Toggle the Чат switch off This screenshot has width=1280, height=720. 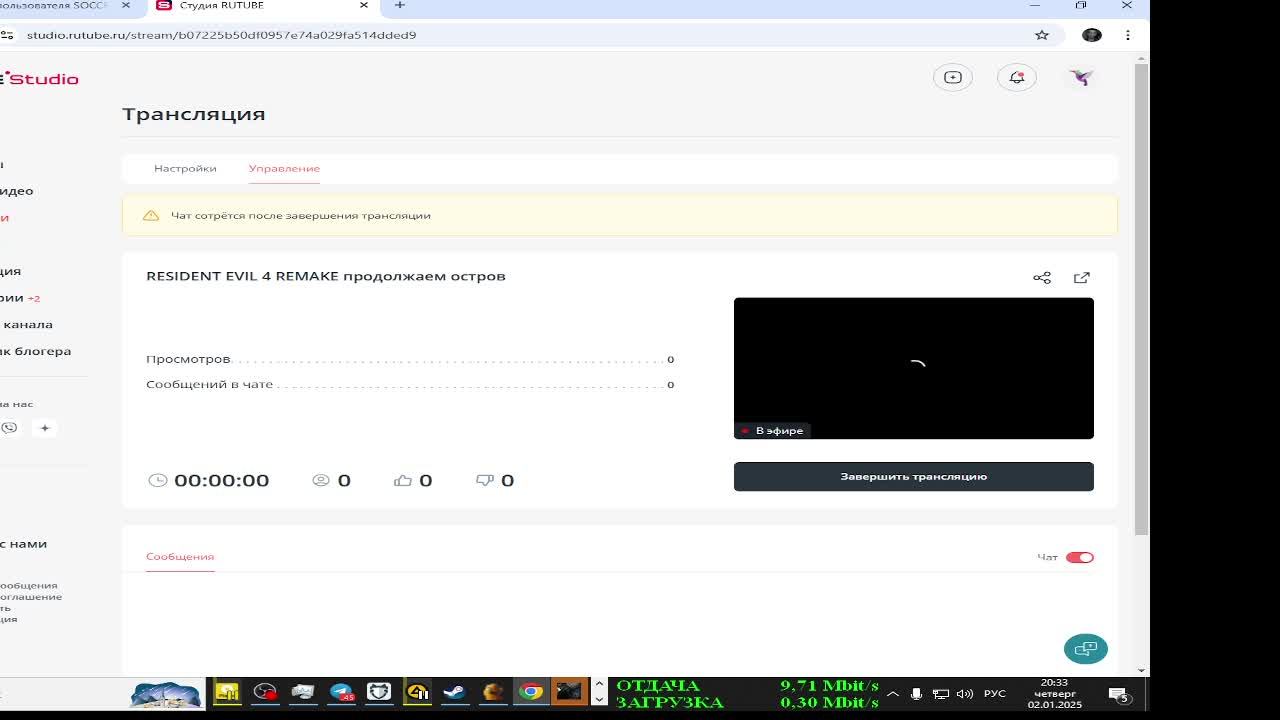coord(1080,557)
